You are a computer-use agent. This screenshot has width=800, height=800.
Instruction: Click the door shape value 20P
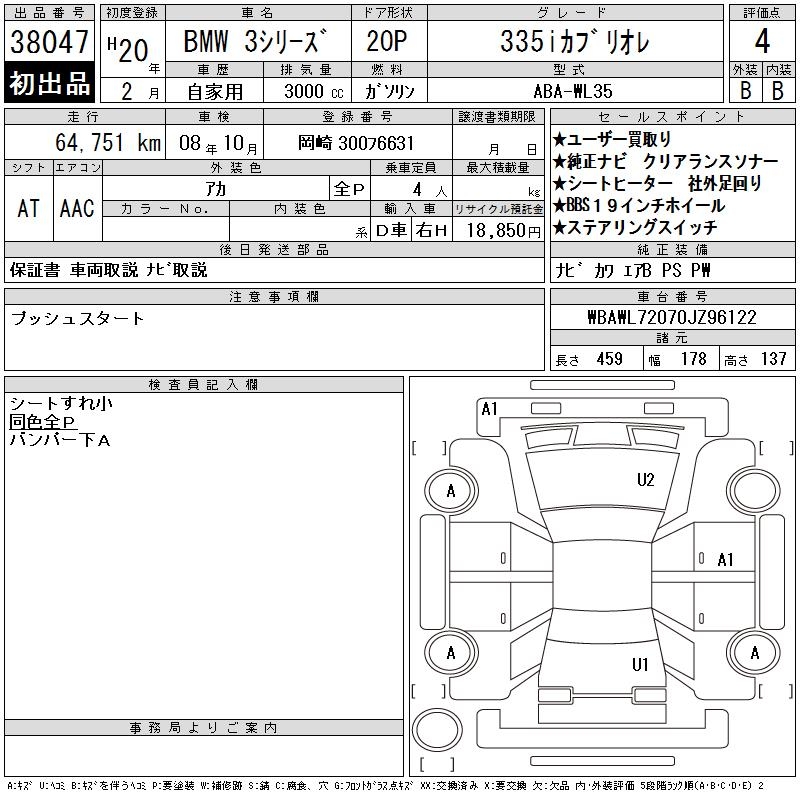387,41
